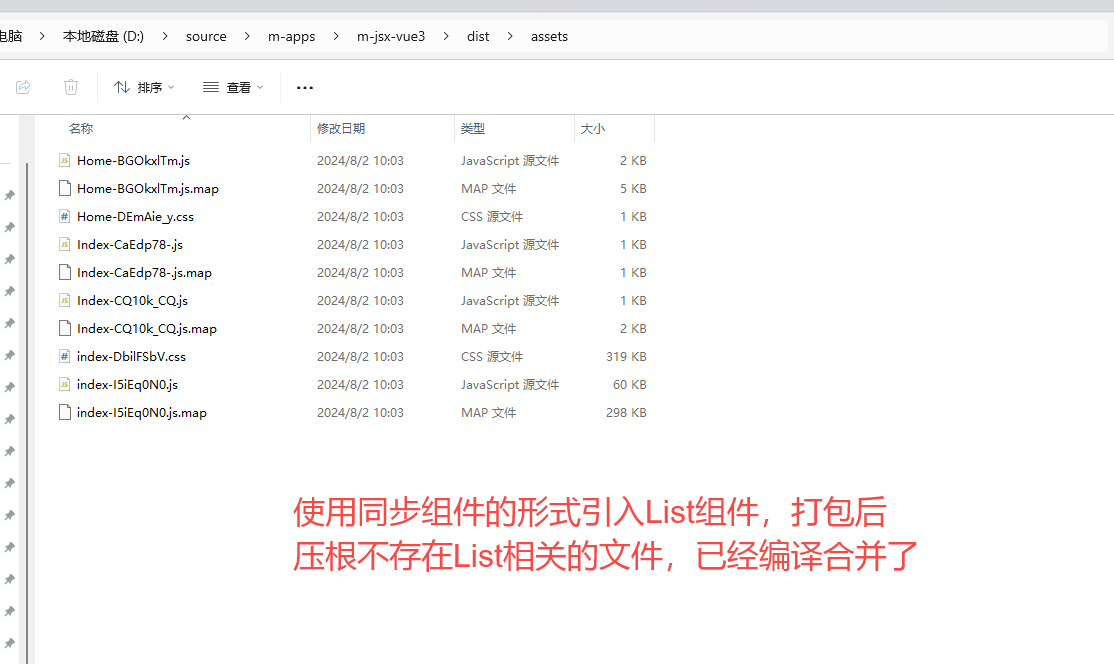
Task: Click the source breadcrumb segment
Action: 206,36
